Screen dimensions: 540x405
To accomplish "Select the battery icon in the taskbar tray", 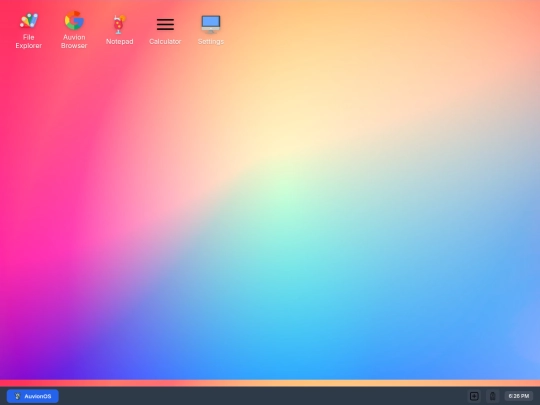I will pyautogui.click(x=493, y=396).
